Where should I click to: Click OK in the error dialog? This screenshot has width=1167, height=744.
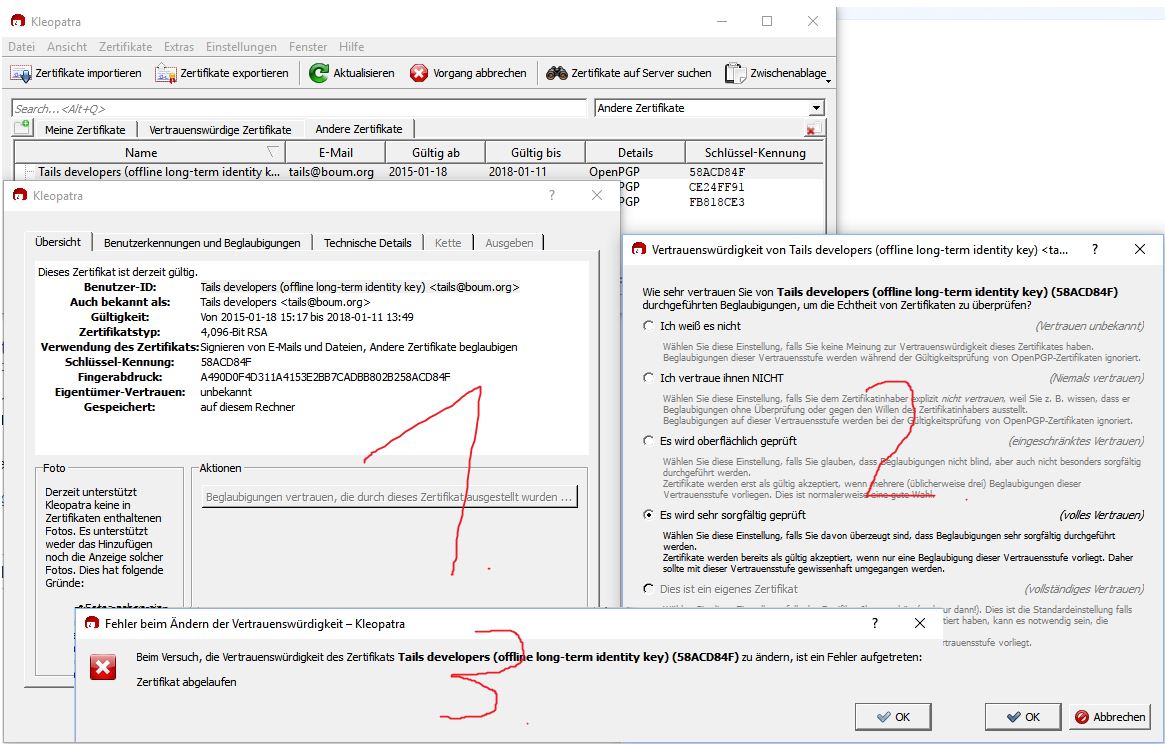[x=893, y=716]
